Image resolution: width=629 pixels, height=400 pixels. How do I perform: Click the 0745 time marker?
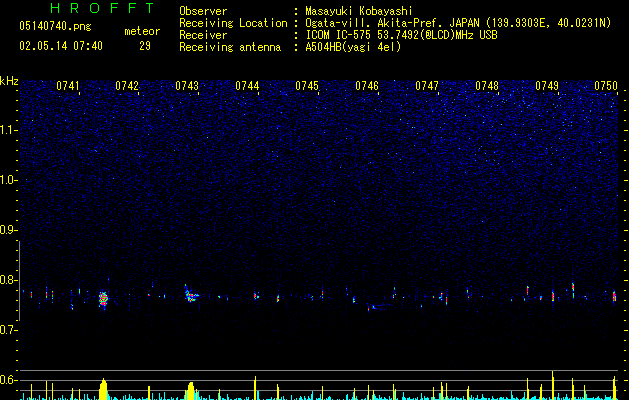pos(307,86)
